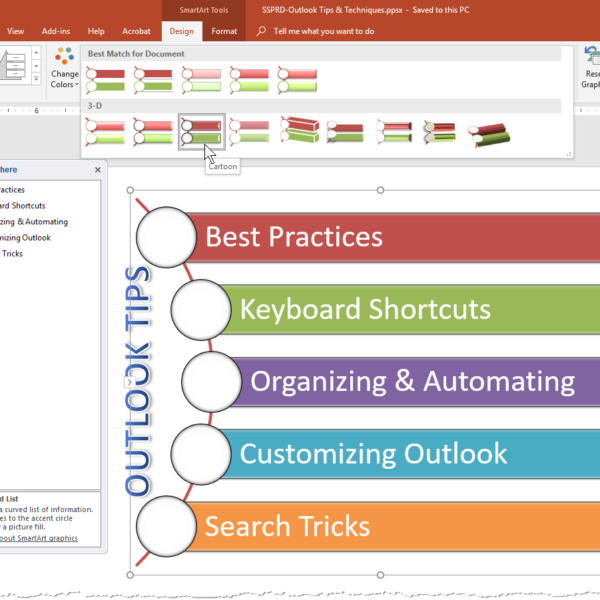Click the Outlook bullet in text pane

click(x=26, y=238)
